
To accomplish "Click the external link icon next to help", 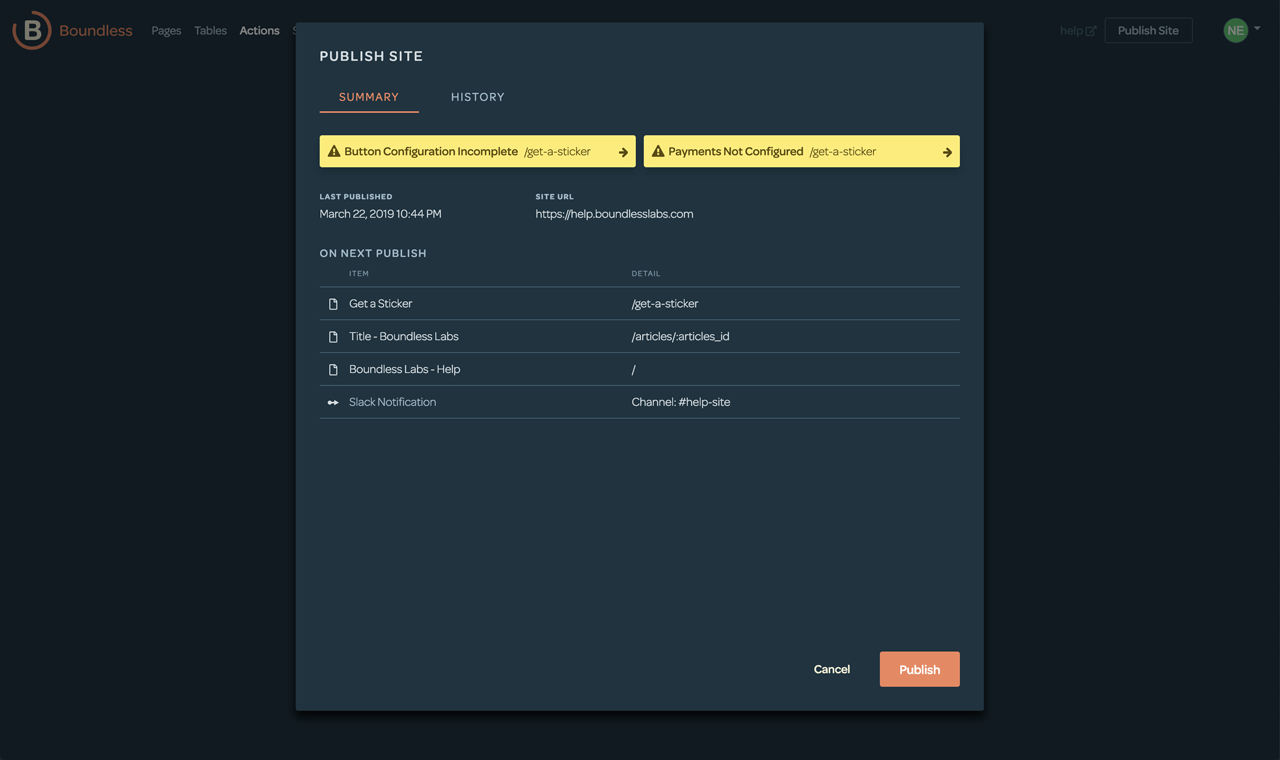I will click(1091, 31).
